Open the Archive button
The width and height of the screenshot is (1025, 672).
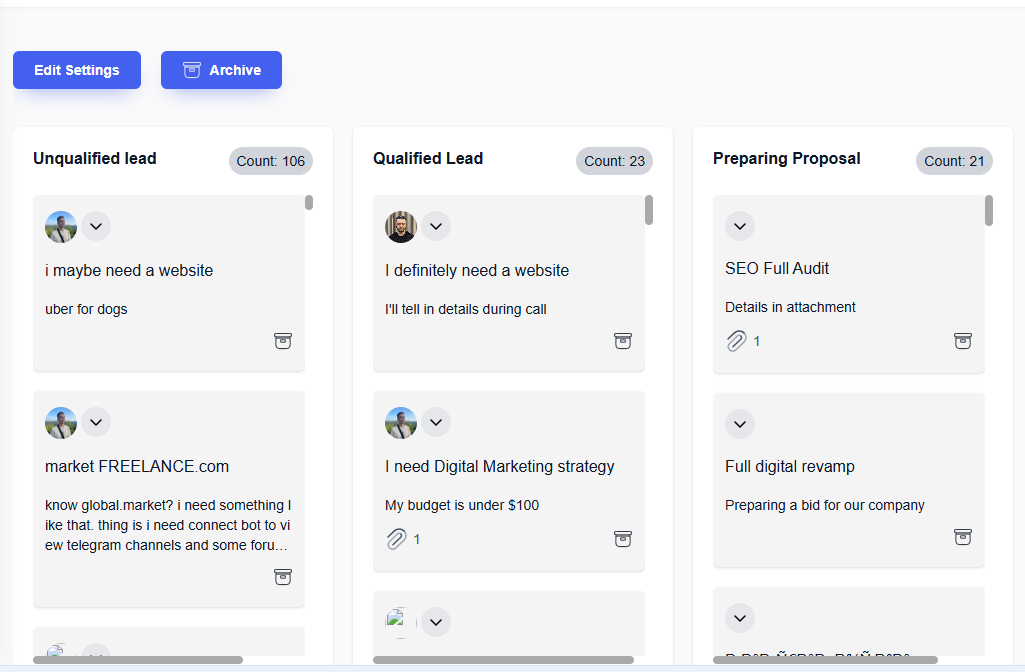click(221, 70)
